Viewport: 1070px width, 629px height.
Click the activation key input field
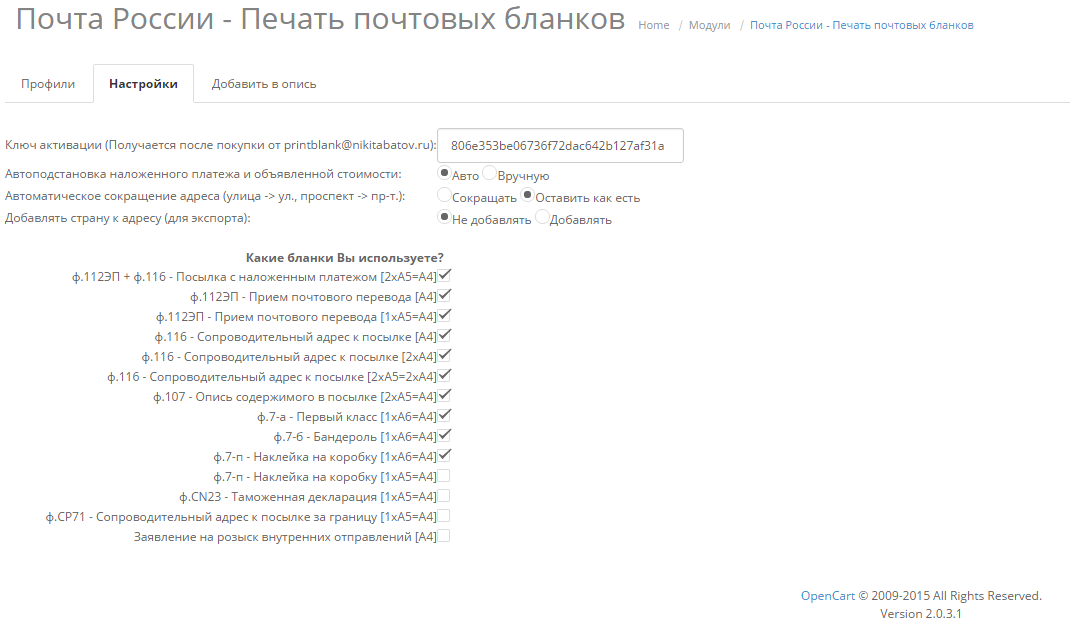click(x=560, y=145)
